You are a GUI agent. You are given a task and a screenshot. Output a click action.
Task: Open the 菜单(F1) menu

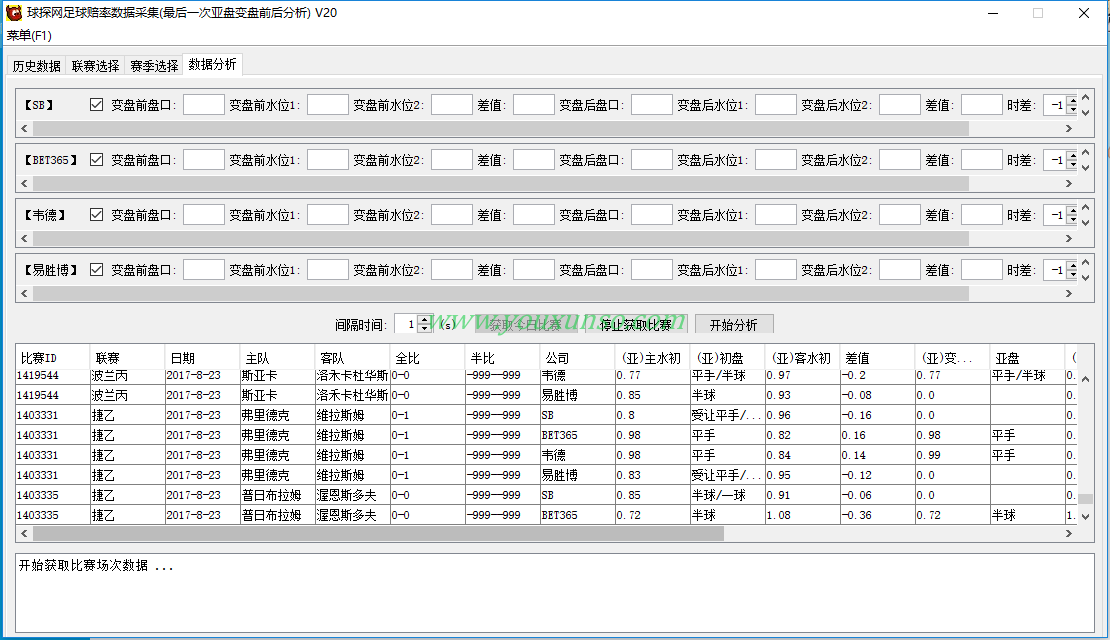pos(29,36)
